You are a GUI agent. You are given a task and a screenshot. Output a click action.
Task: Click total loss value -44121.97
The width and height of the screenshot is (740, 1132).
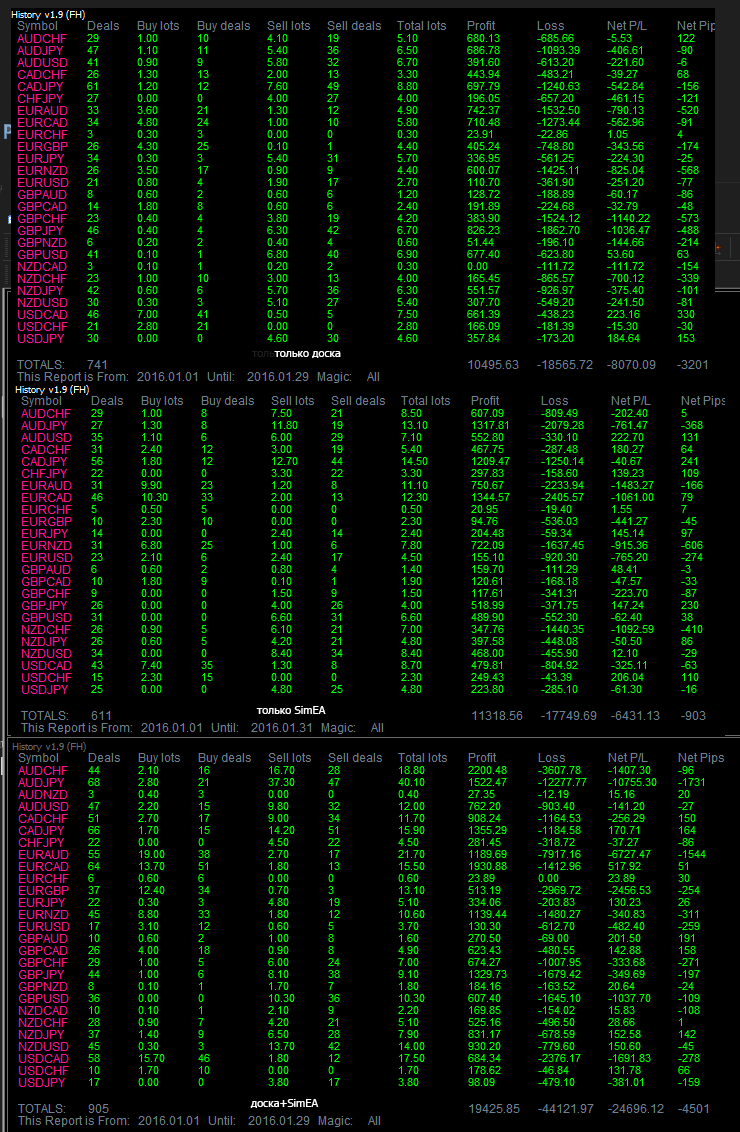pyautogui.click(x=565, y=1108)
